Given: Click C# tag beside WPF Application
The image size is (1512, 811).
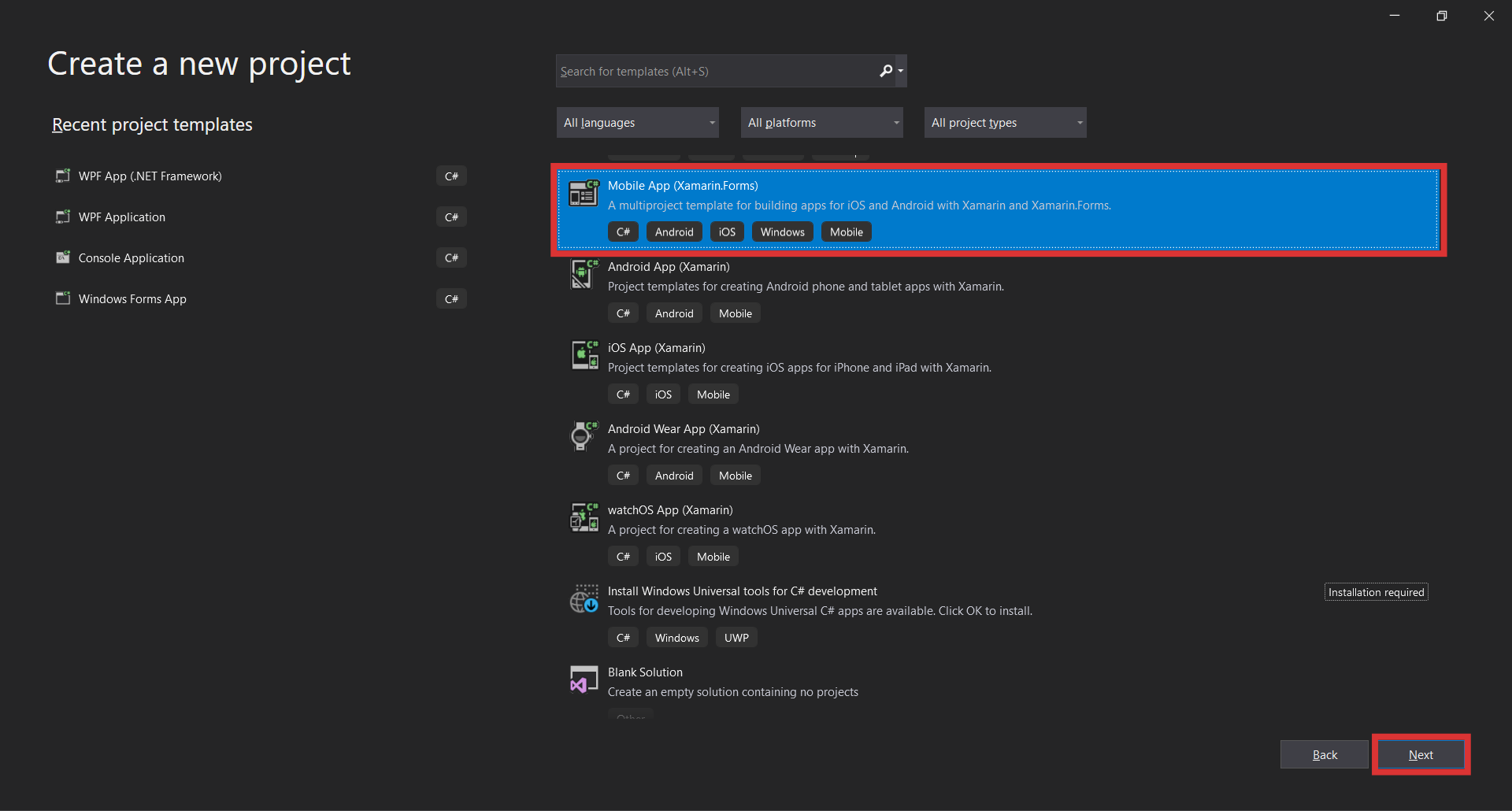Looking at the screenshot, I should point(451,217).
